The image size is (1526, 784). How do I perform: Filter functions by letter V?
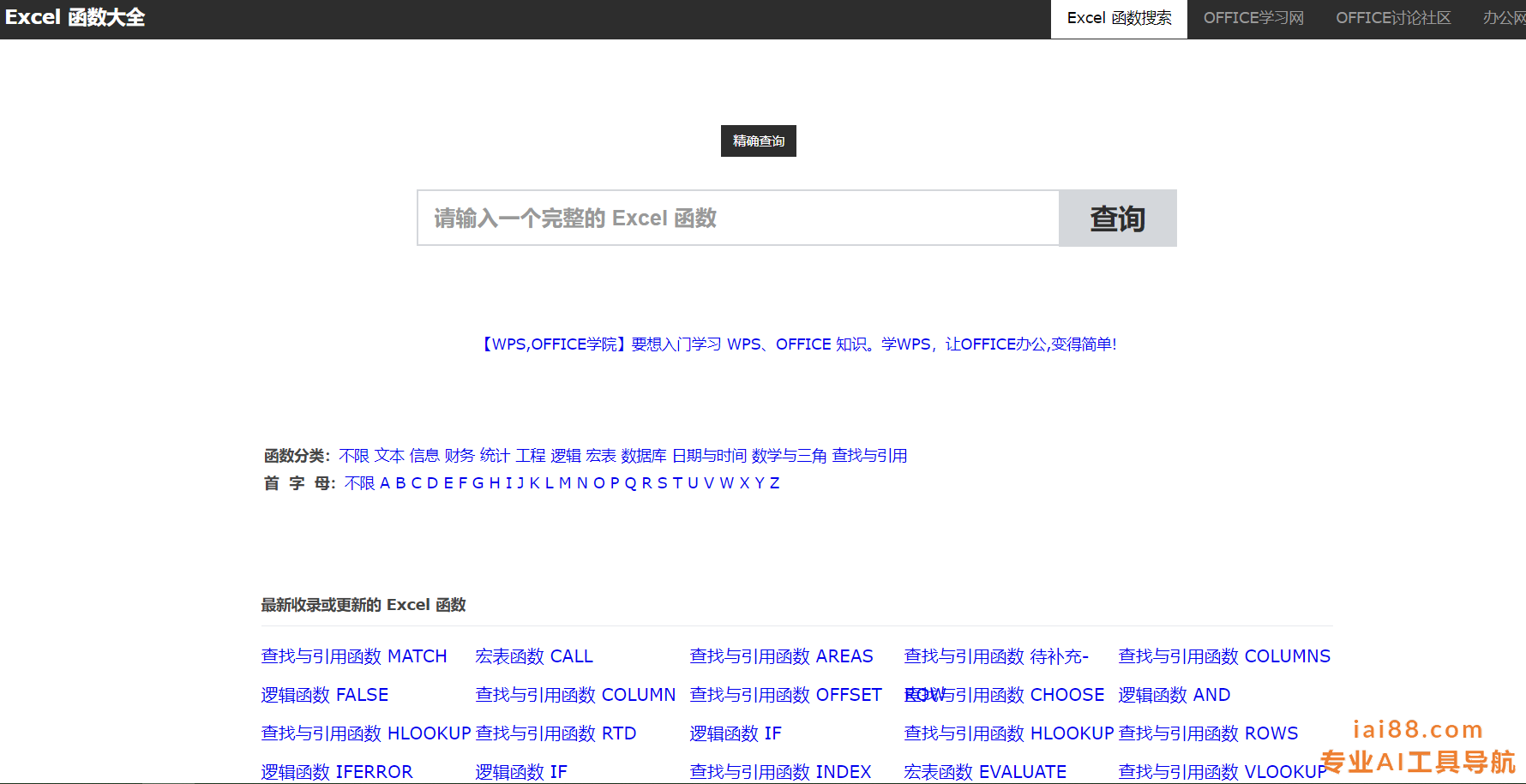pyautogui.click(x=709, y=483)
